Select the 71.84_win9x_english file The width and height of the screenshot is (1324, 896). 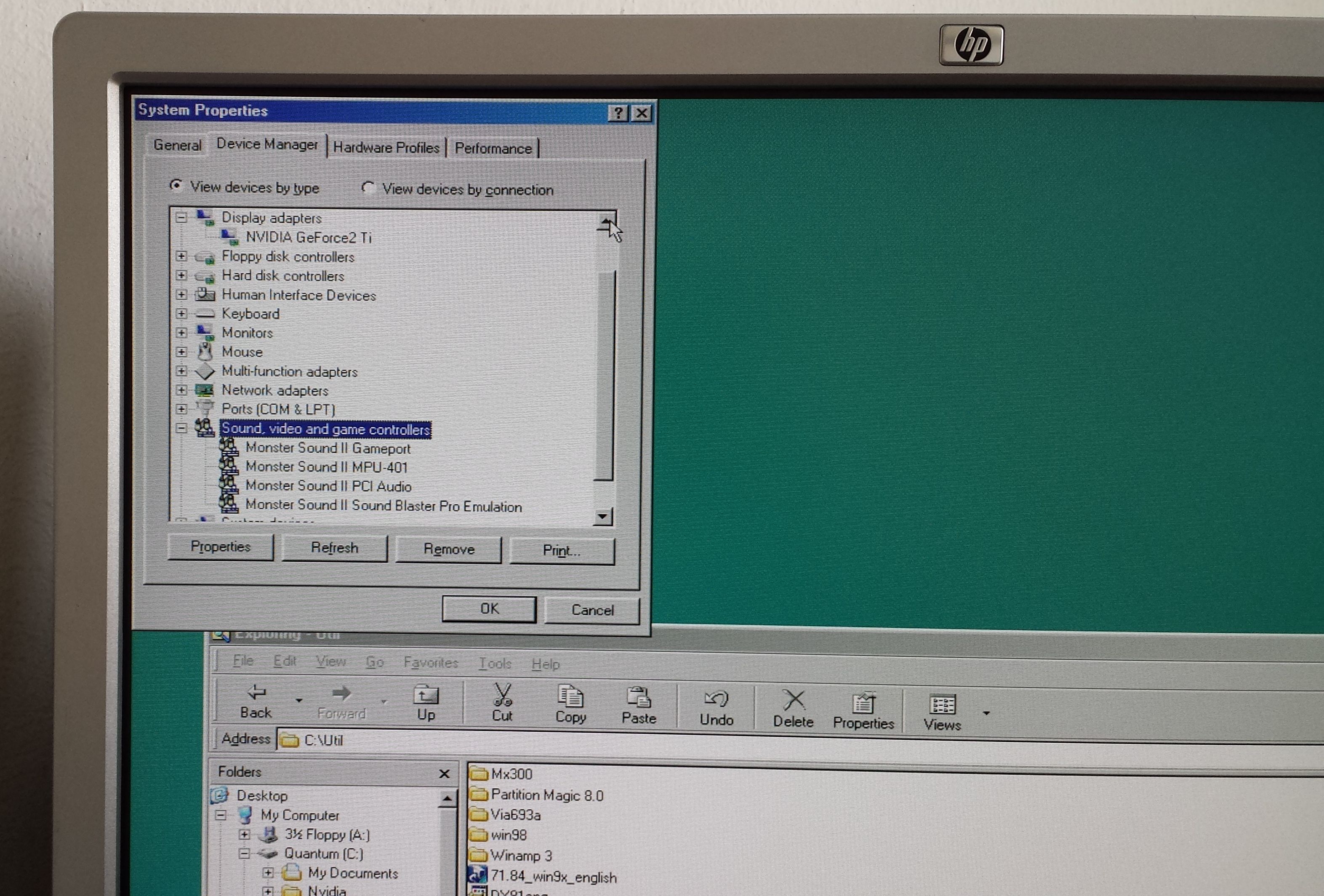542,876
